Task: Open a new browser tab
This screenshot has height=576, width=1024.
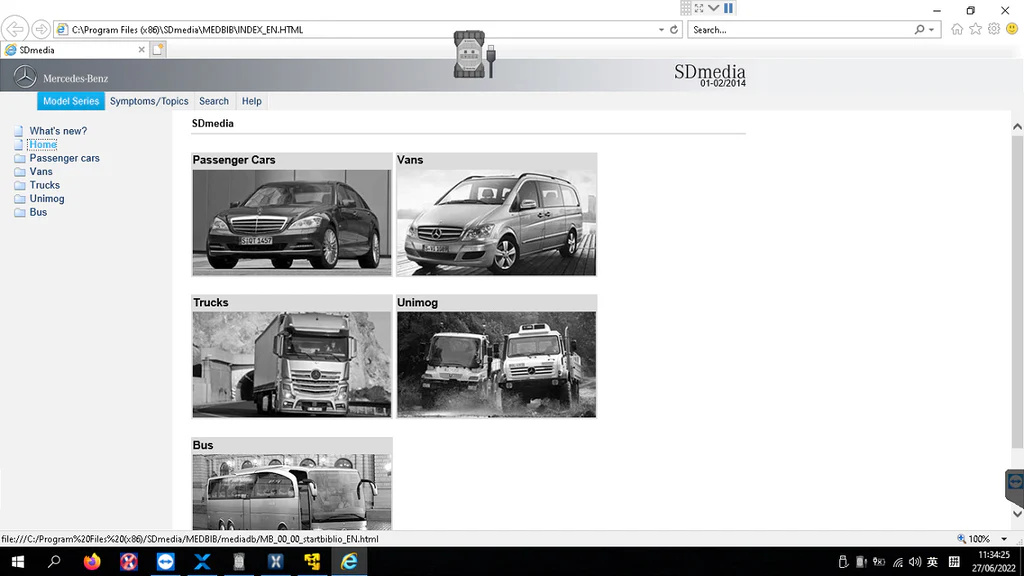Action: pyautogui.click(x=158, y=50)
